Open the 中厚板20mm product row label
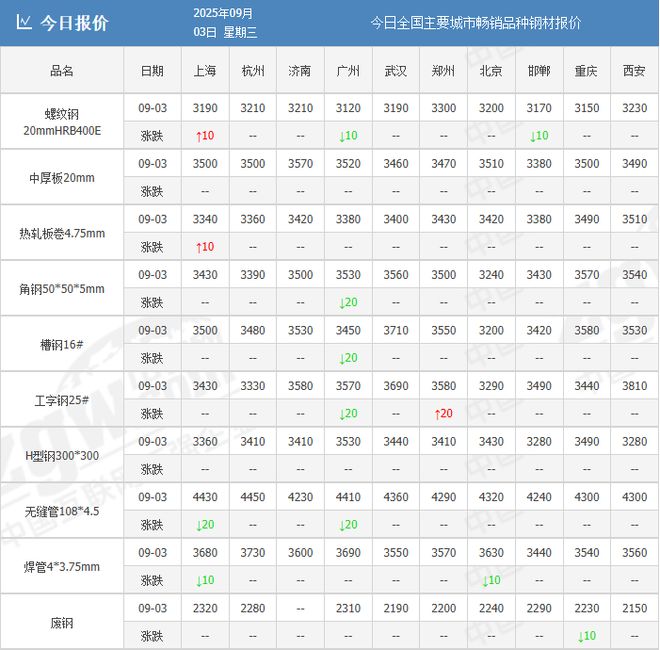The height and width of the screenshot is (650, 660). (62, 178)
